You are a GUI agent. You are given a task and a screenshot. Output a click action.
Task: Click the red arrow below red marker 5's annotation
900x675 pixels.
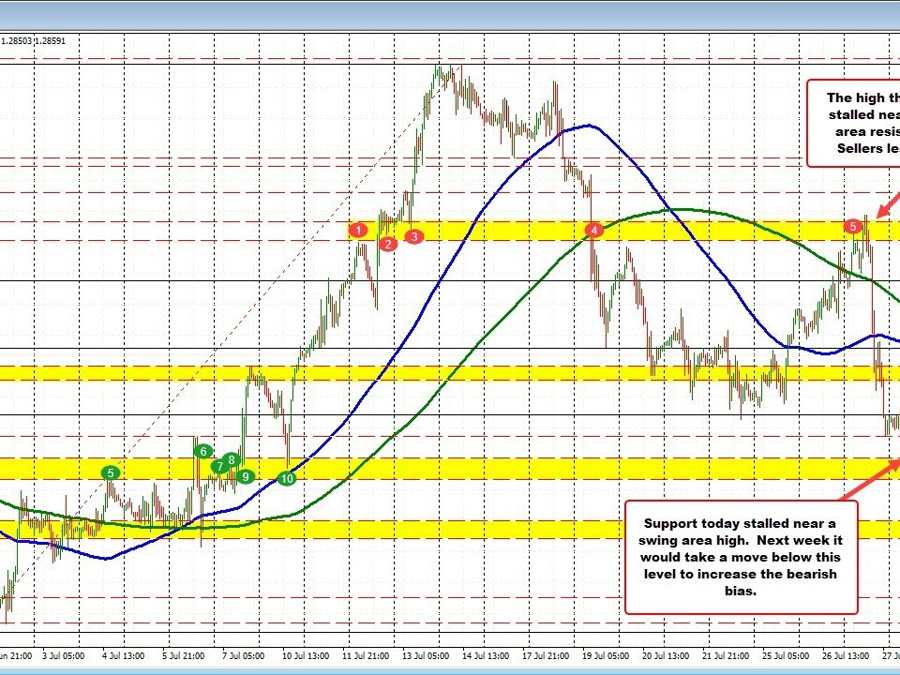tap(886, 198)
